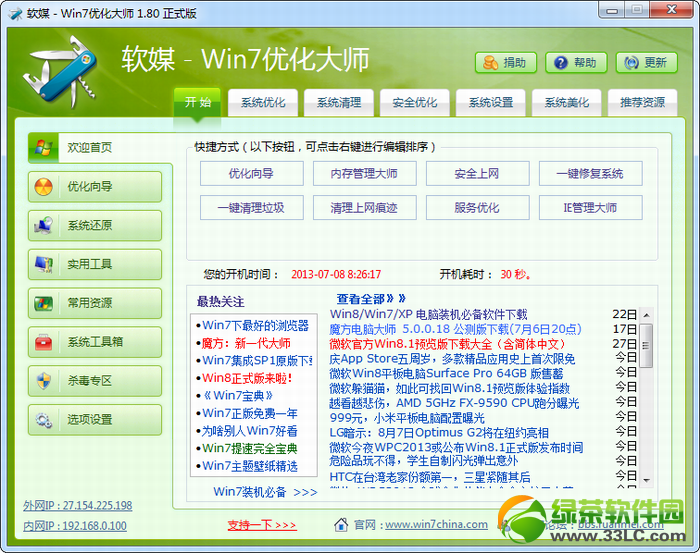The width and height of the screenshot is (700, 557).
Task: Open news 魔方电脑大师 5.0.0.18 公测版下载
Action: (455, 329)
